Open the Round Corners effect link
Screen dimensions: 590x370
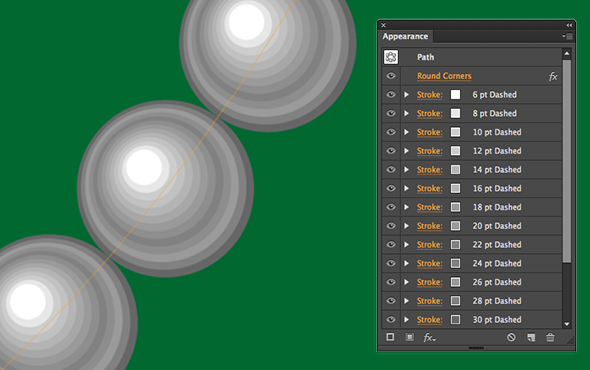444,76
